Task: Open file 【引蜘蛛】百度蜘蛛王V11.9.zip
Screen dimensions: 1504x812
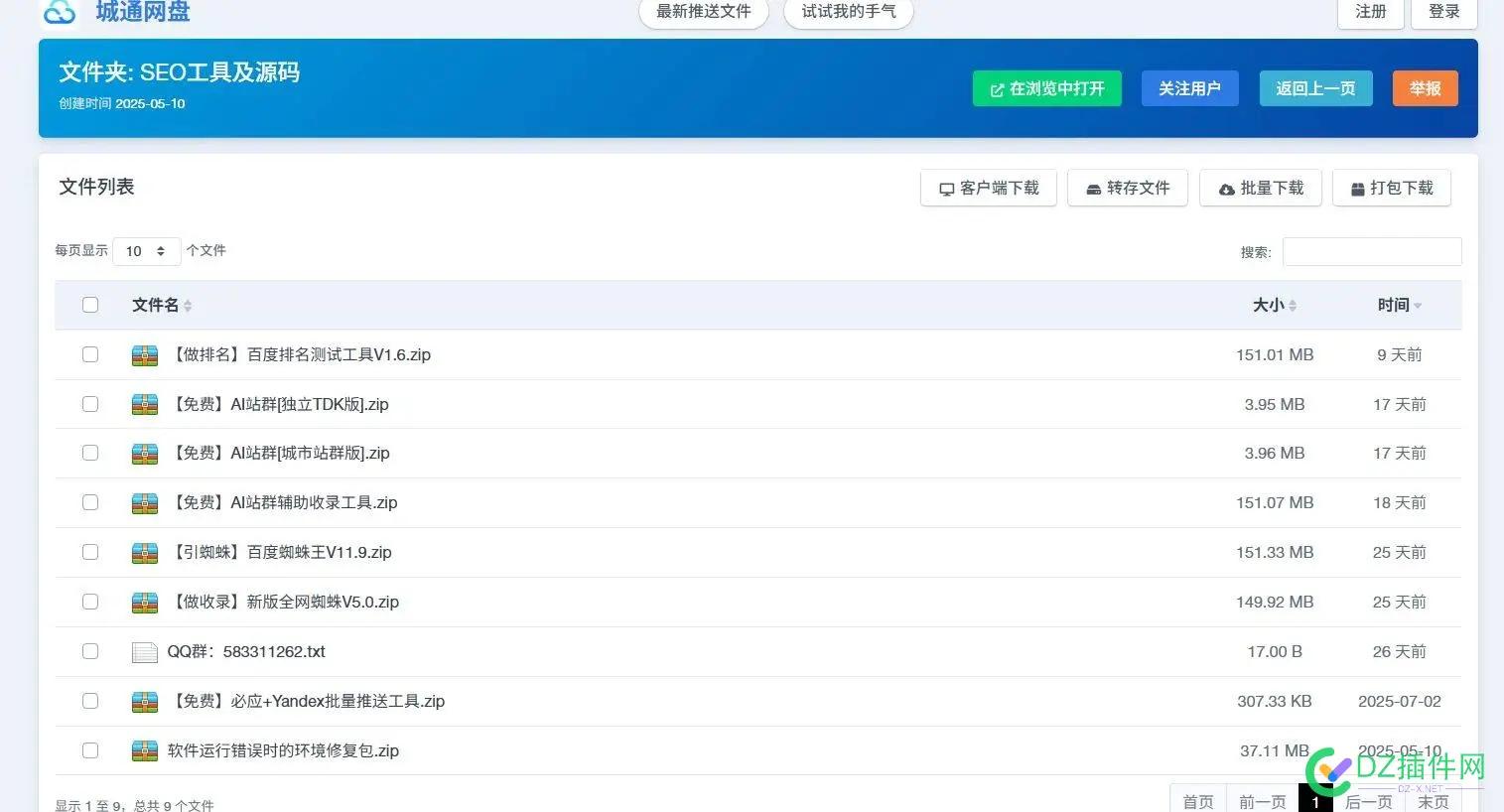Action: 280,552
